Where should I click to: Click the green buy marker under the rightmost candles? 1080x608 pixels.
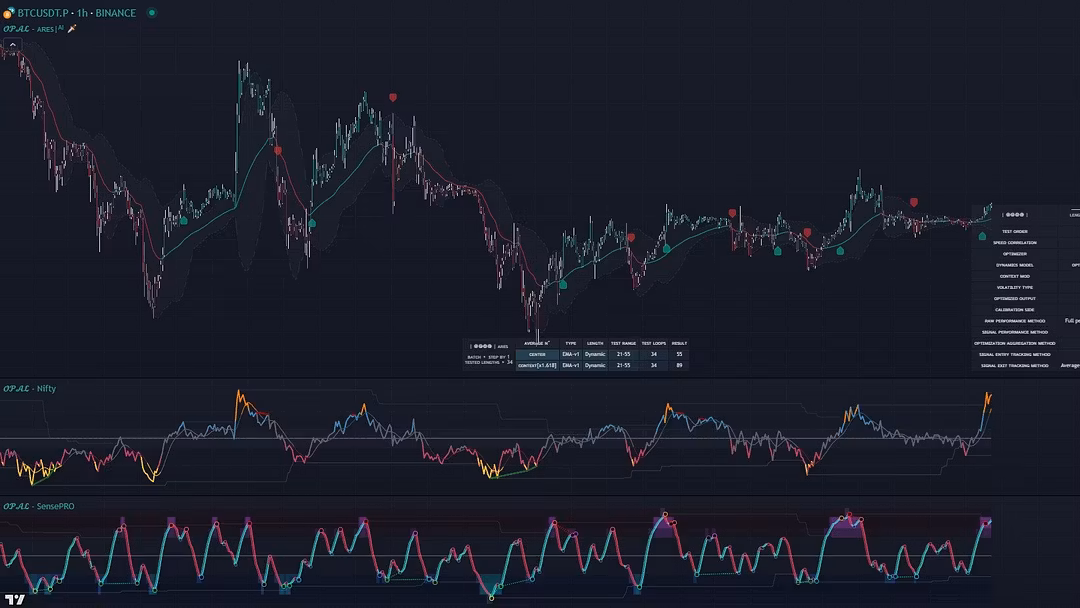(x=982, y=237)
